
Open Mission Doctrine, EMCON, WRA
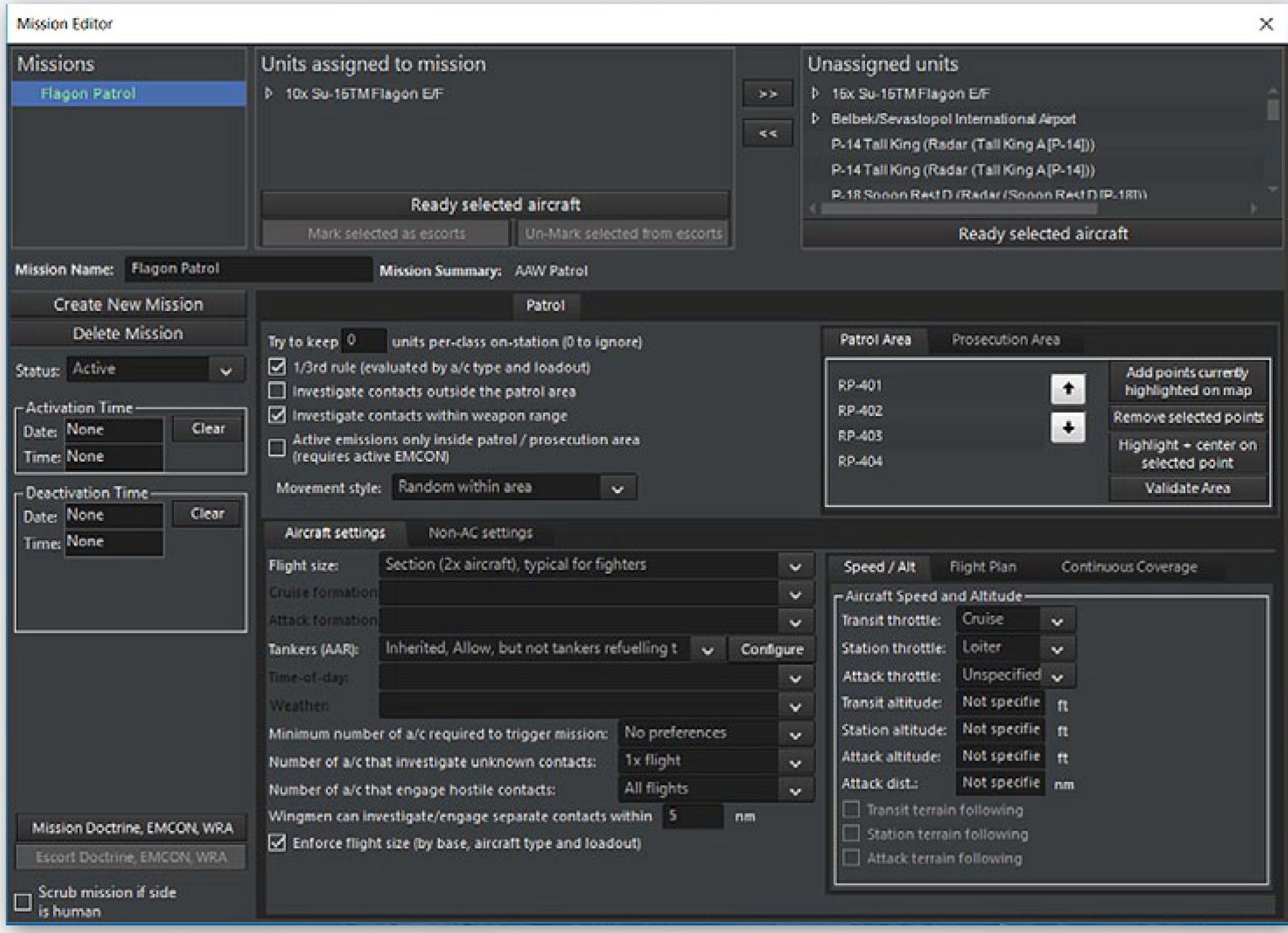coord(132,827)
